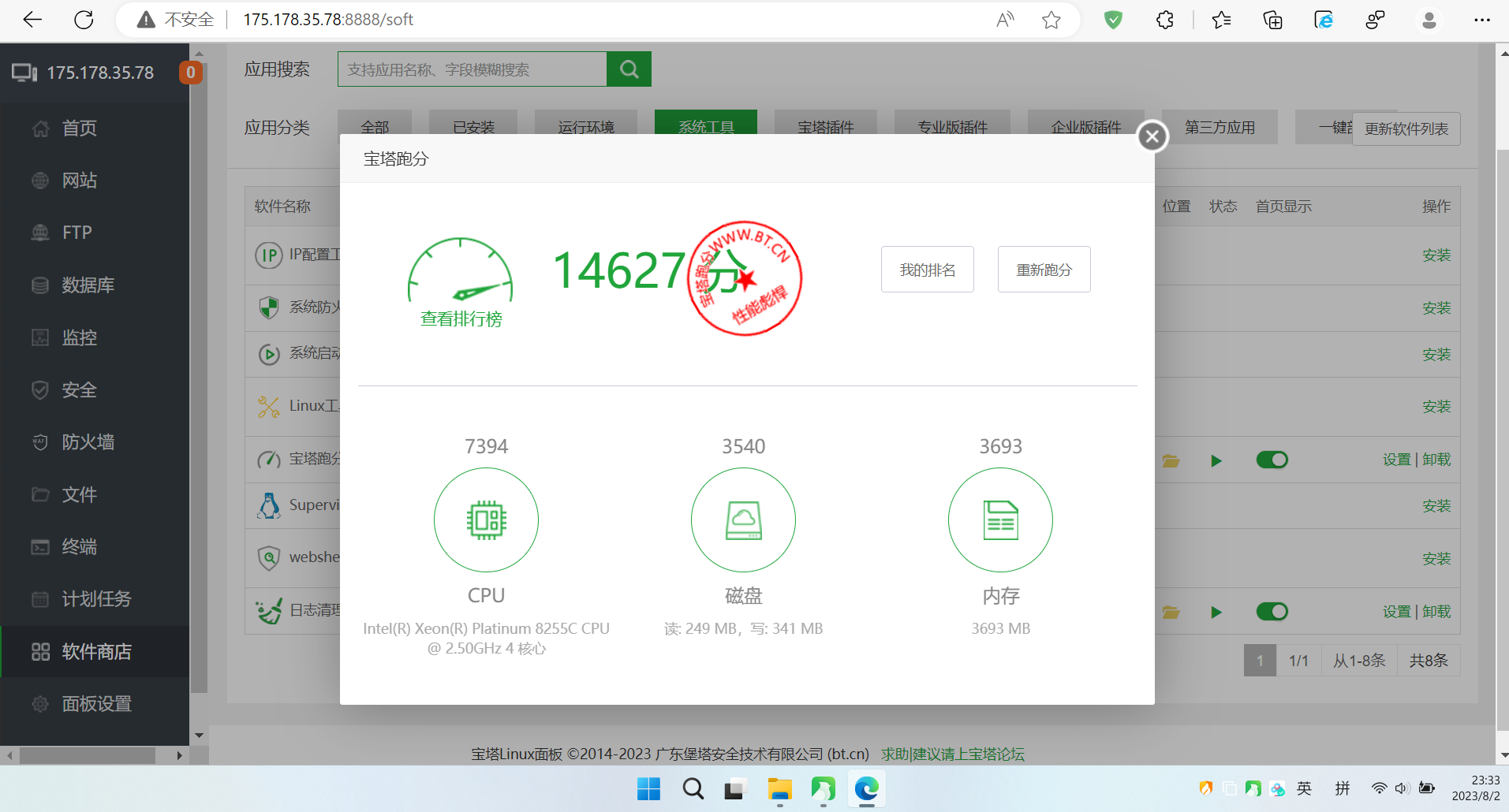Click the 我的排名 button
Image resolution: width=1509 pixels, height=812 pixels.
[927, 270]
